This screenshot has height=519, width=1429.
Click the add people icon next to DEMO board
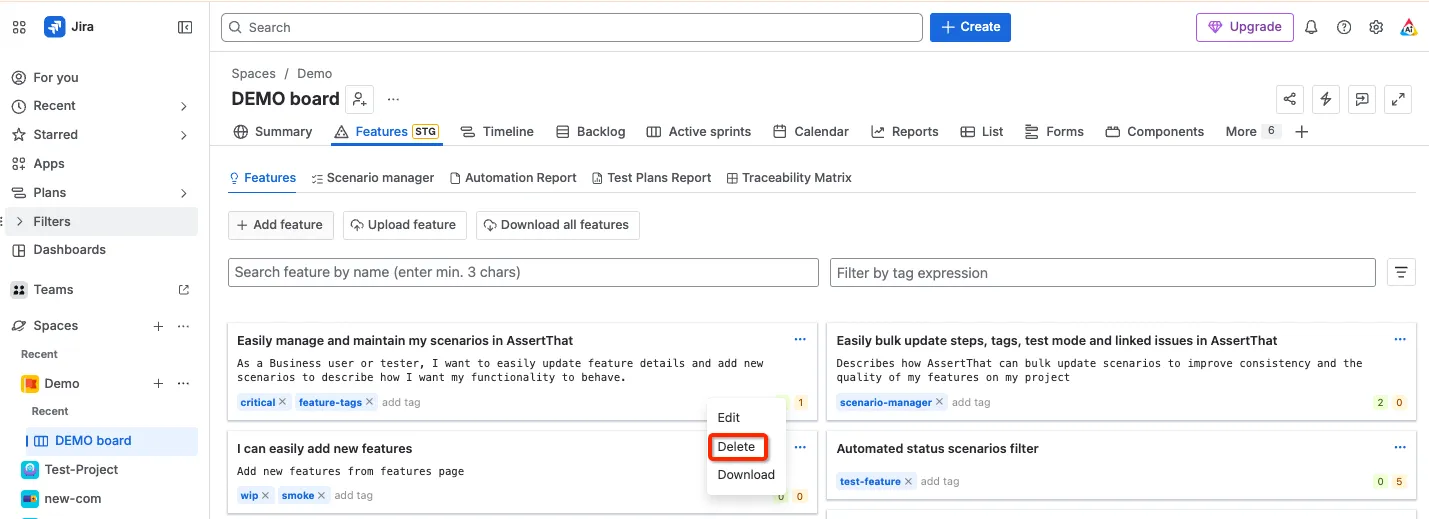(x=359, y=99)
